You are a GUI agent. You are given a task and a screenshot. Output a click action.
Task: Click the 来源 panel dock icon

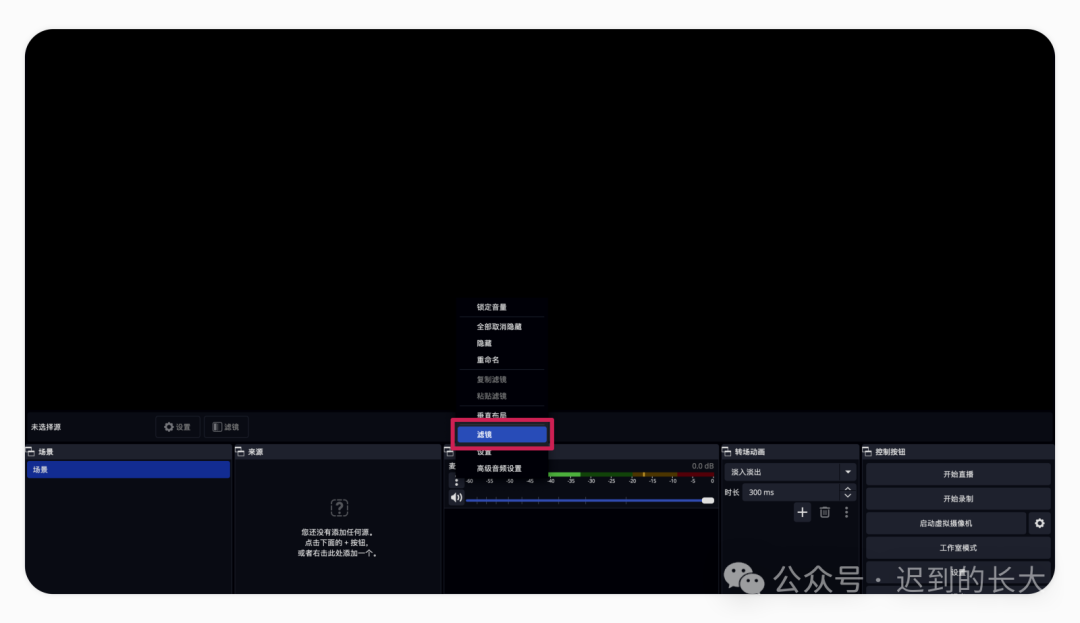pos(240,452)
